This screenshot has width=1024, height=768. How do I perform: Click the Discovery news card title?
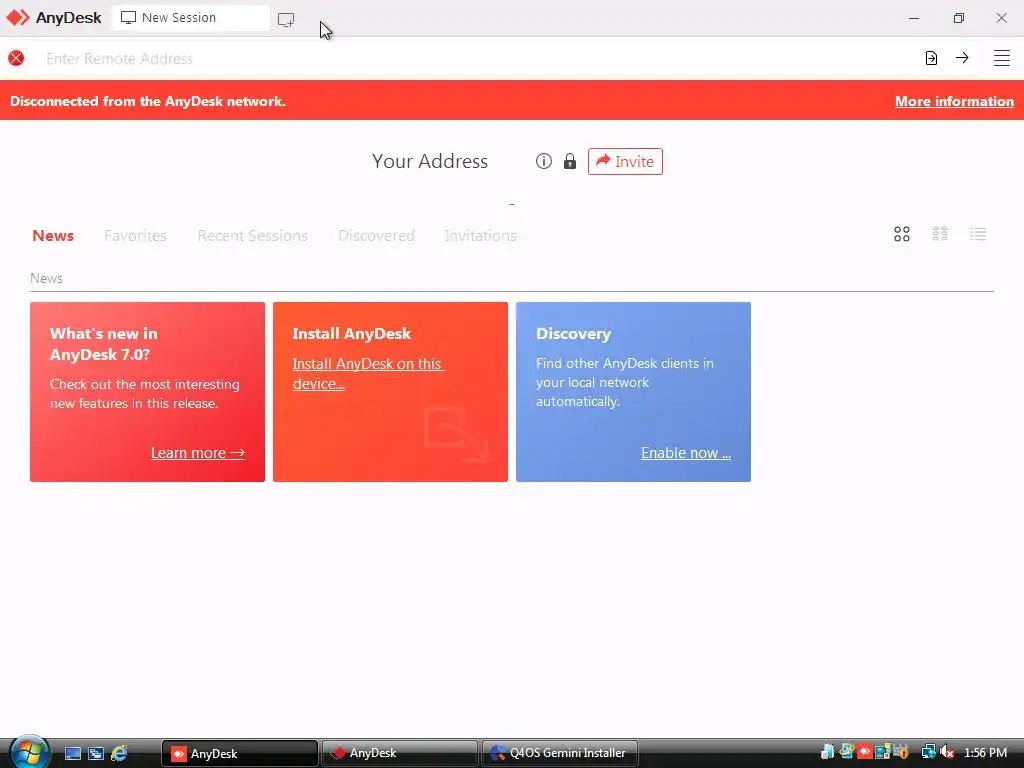coord(573,334)
